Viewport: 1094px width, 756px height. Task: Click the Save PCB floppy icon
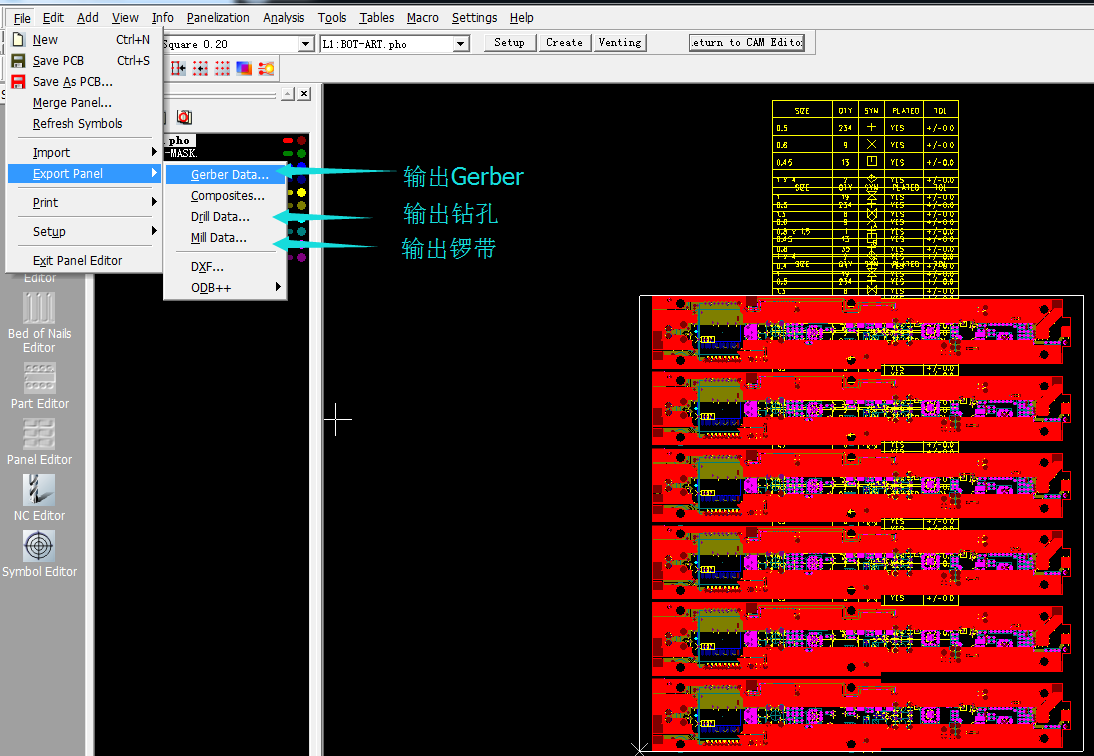click(x=19, y=61)
